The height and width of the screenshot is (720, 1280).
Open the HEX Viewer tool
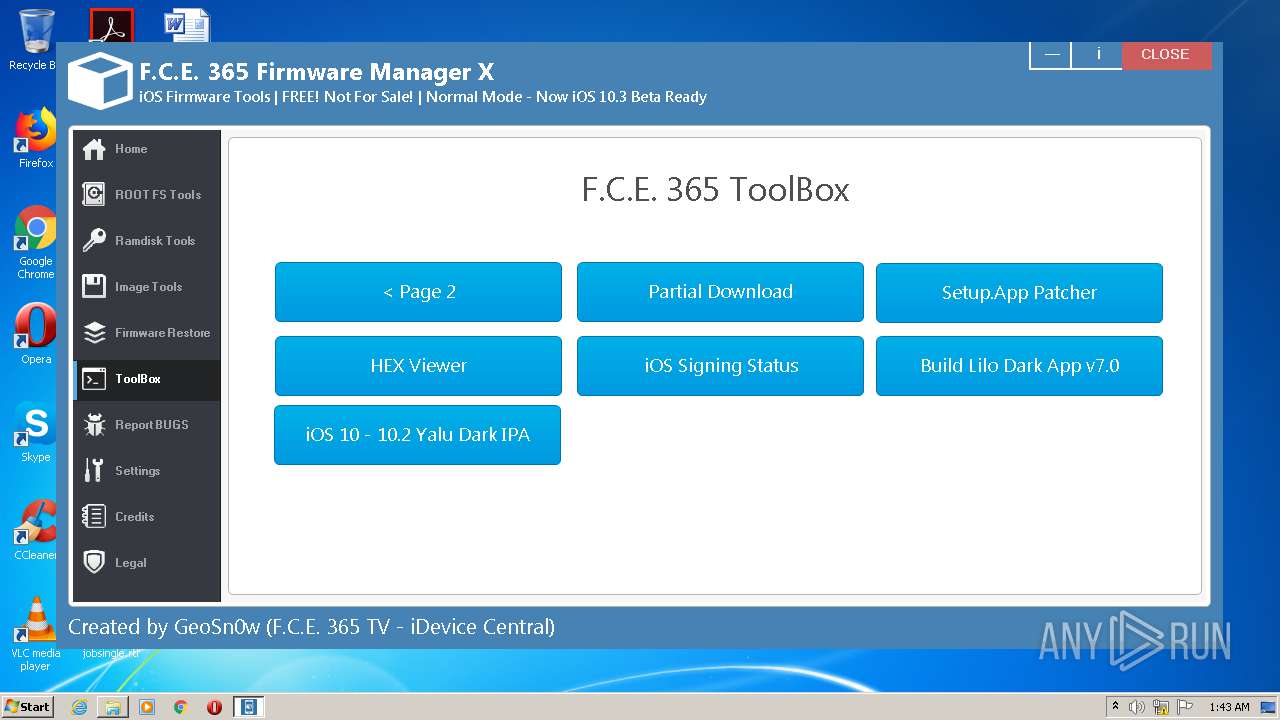[418, 366]
